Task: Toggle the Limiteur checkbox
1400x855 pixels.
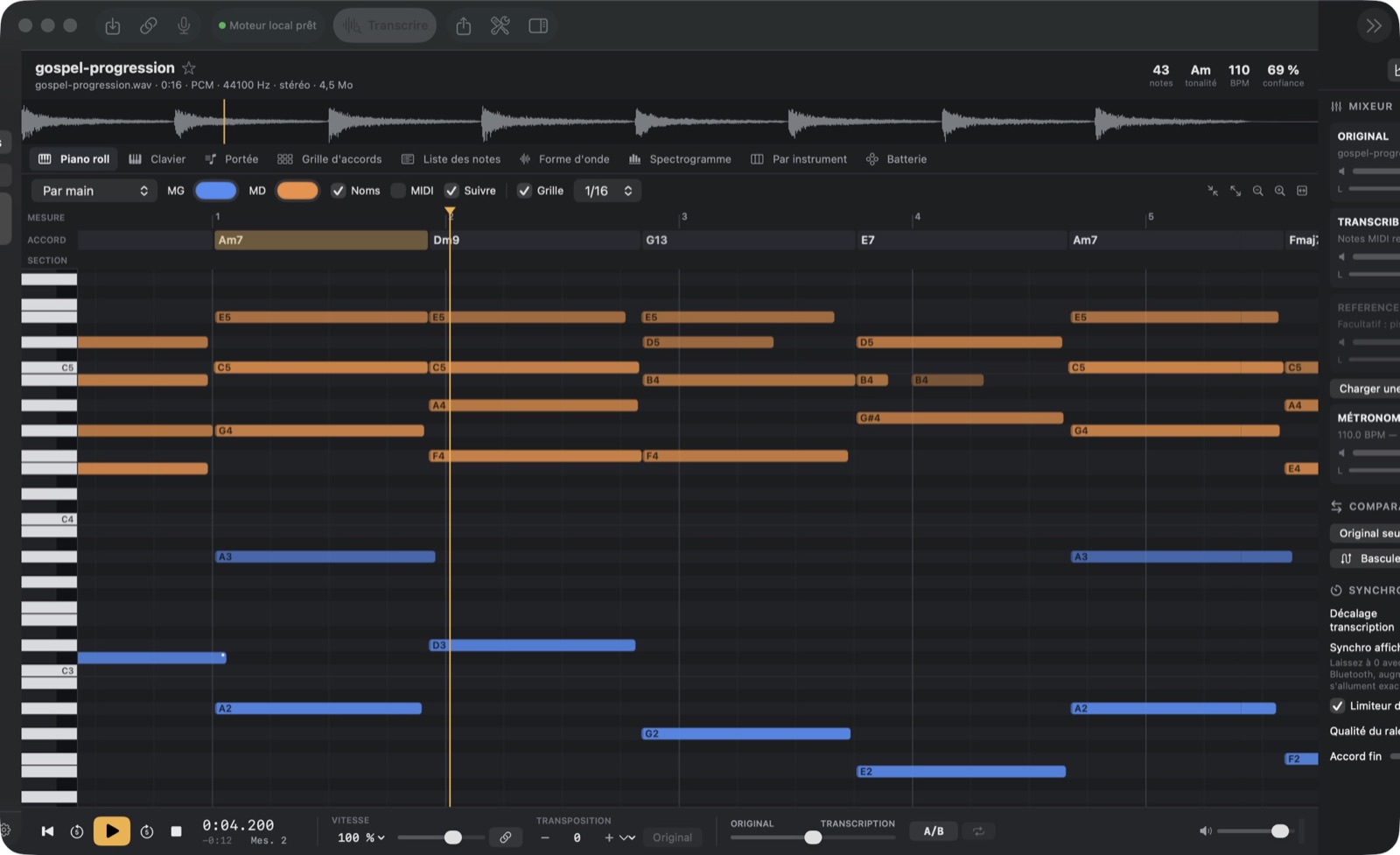Action: point(1337,706)
